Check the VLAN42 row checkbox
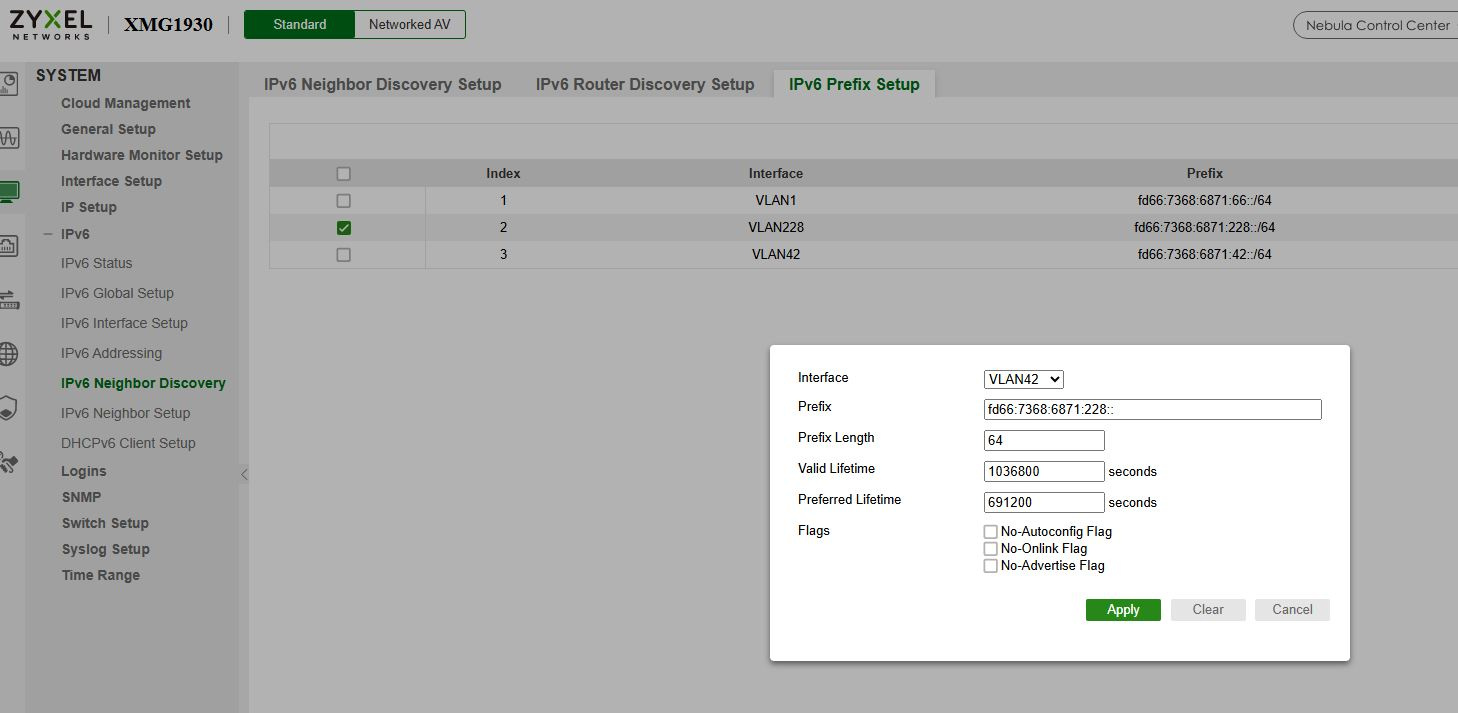Viewport: 1458px width, 713px height. coord(343,255)
